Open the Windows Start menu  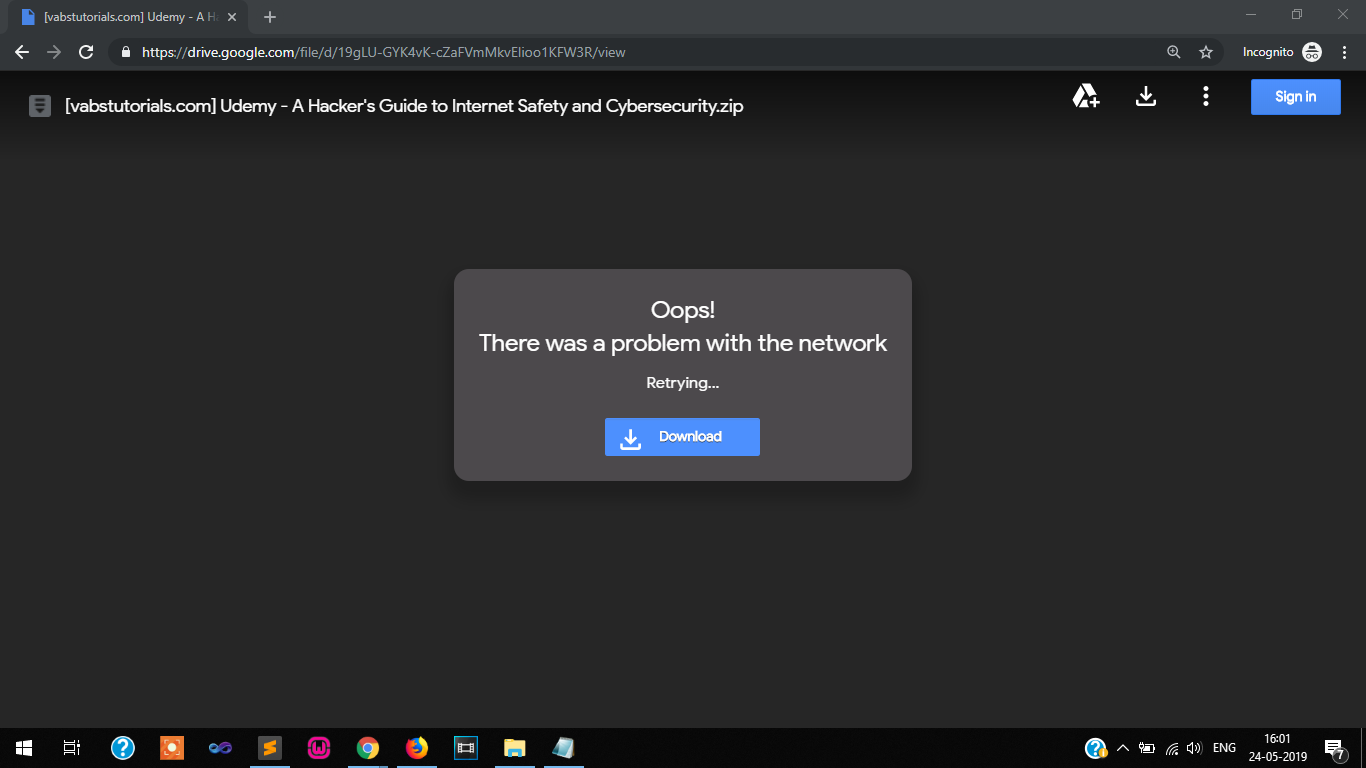click(24, 748)
